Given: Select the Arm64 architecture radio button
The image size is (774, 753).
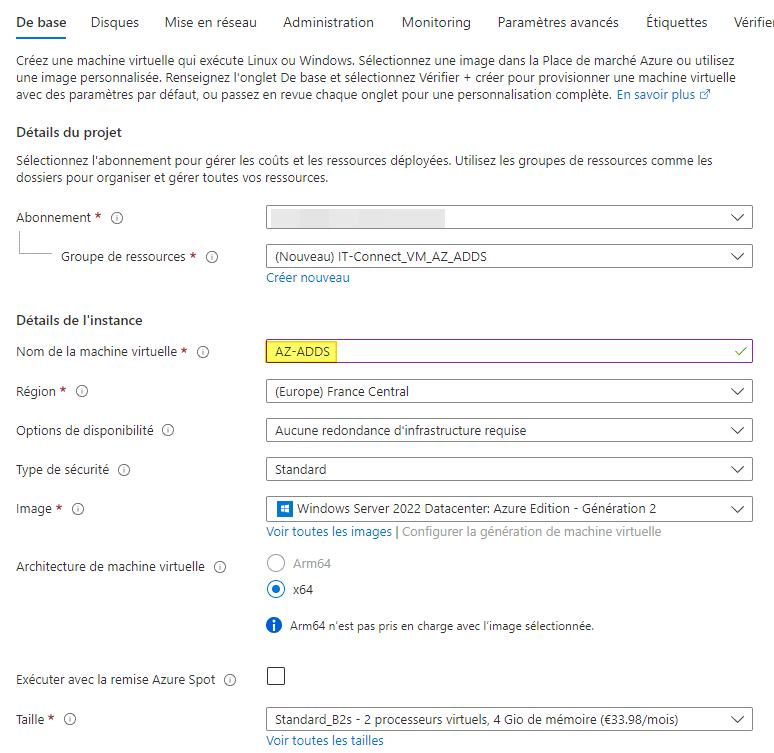Looking at the screenshot, I should (x=276, y=563).
